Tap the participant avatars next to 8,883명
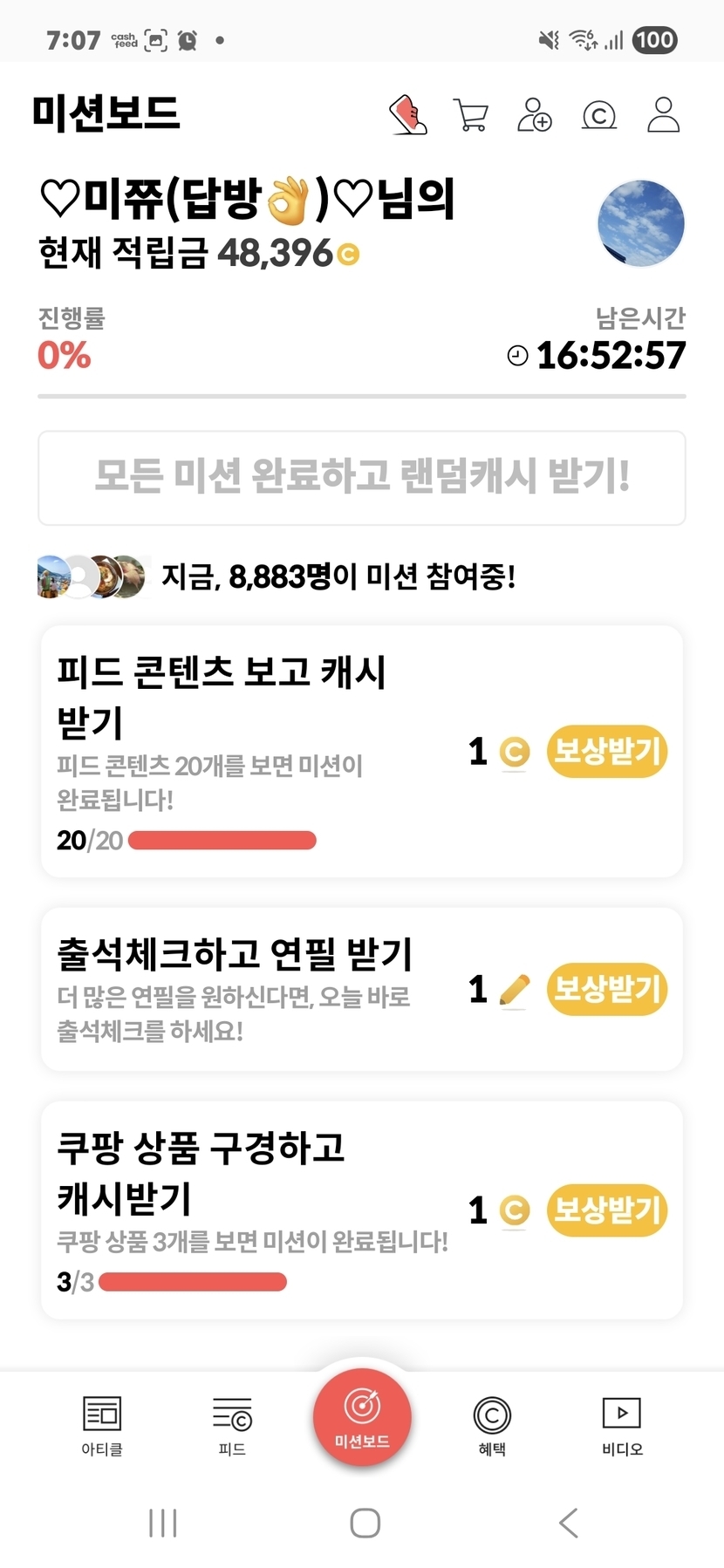The height and width of the screenshot is (1568, 724). (91, 576)
